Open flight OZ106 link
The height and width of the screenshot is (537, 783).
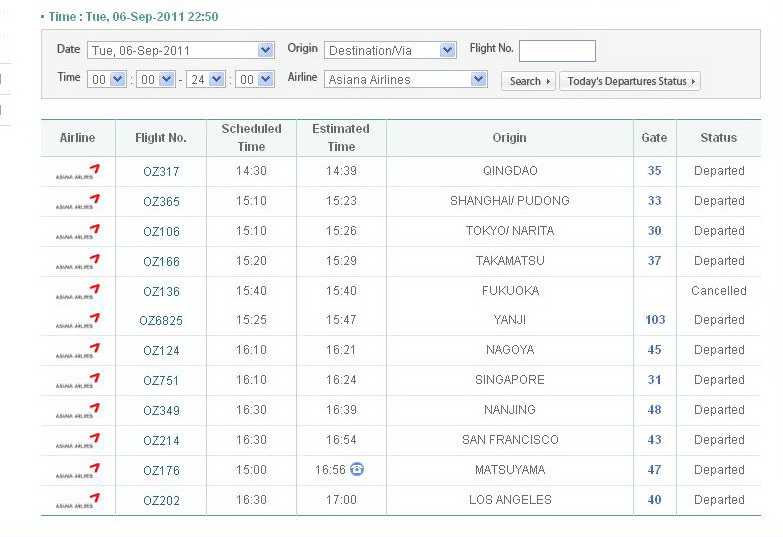(161, 232)
